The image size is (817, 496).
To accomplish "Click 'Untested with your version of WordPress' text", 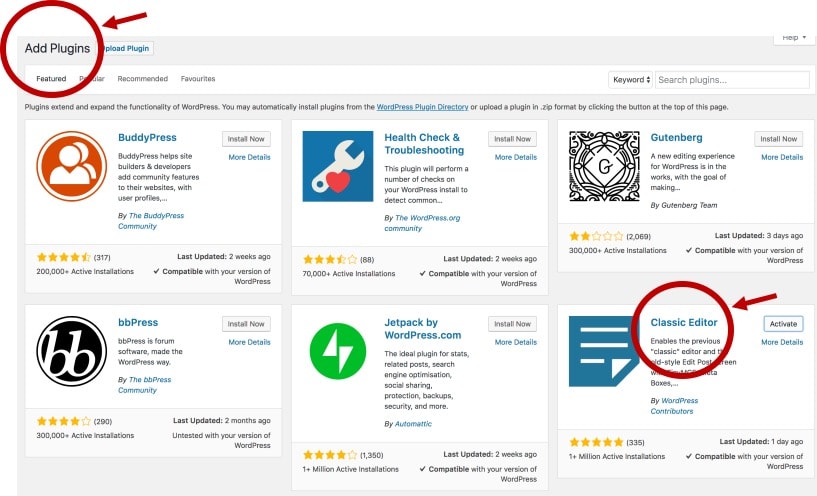I will click(221, 440).
